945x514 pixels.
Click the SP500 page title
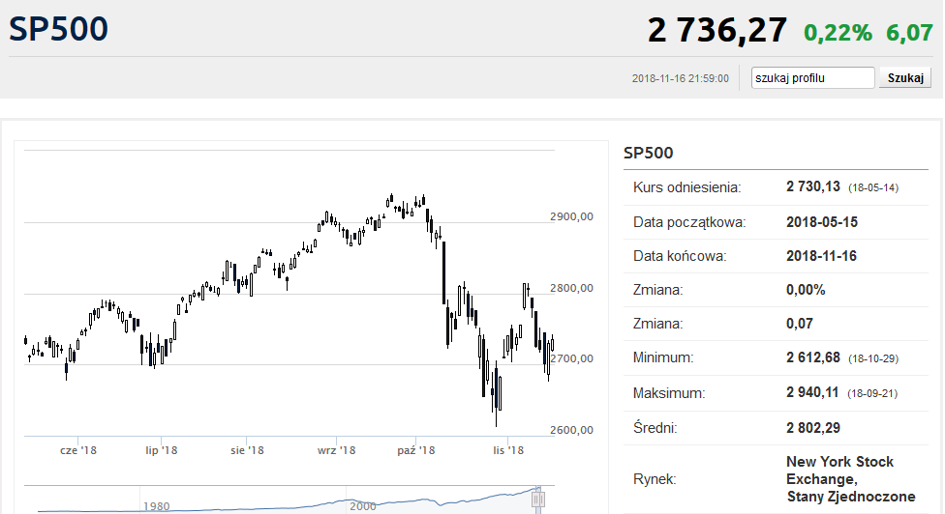coord(59,29)
